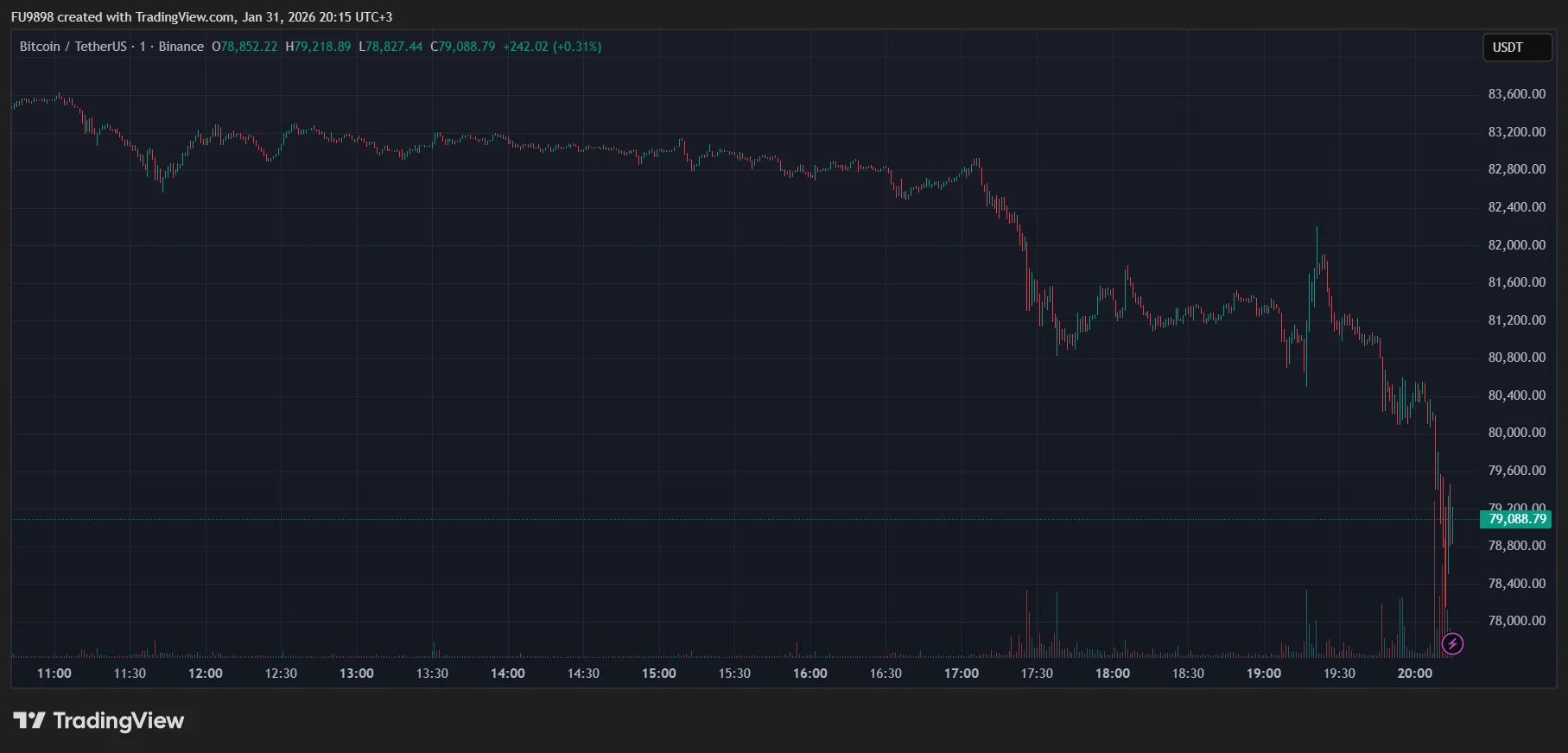Image resolution: width=1568 pixels, height=753 pixels.
Task: Click the 78,000.00 price scale label
Action: [1516, 621]
